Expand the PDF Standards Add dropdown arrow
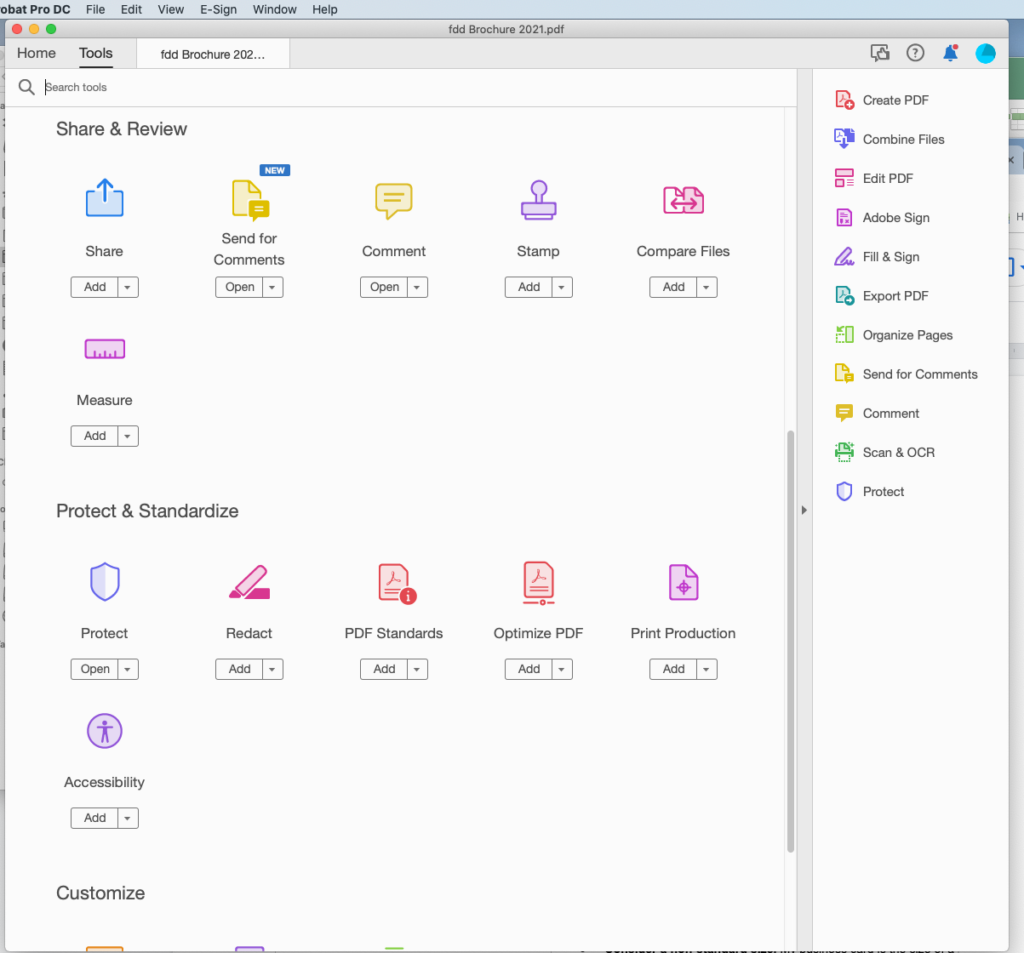The width and height of the screenshot is (1024, 953). pyautogui.click(x=417, y=670)
